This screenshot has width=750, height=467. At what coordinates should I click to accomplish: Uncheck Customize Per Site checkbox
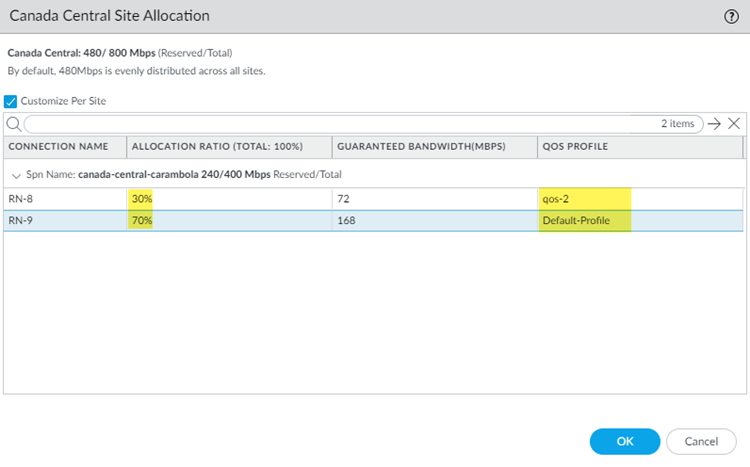pyautogui.click(x=11, y=101)
